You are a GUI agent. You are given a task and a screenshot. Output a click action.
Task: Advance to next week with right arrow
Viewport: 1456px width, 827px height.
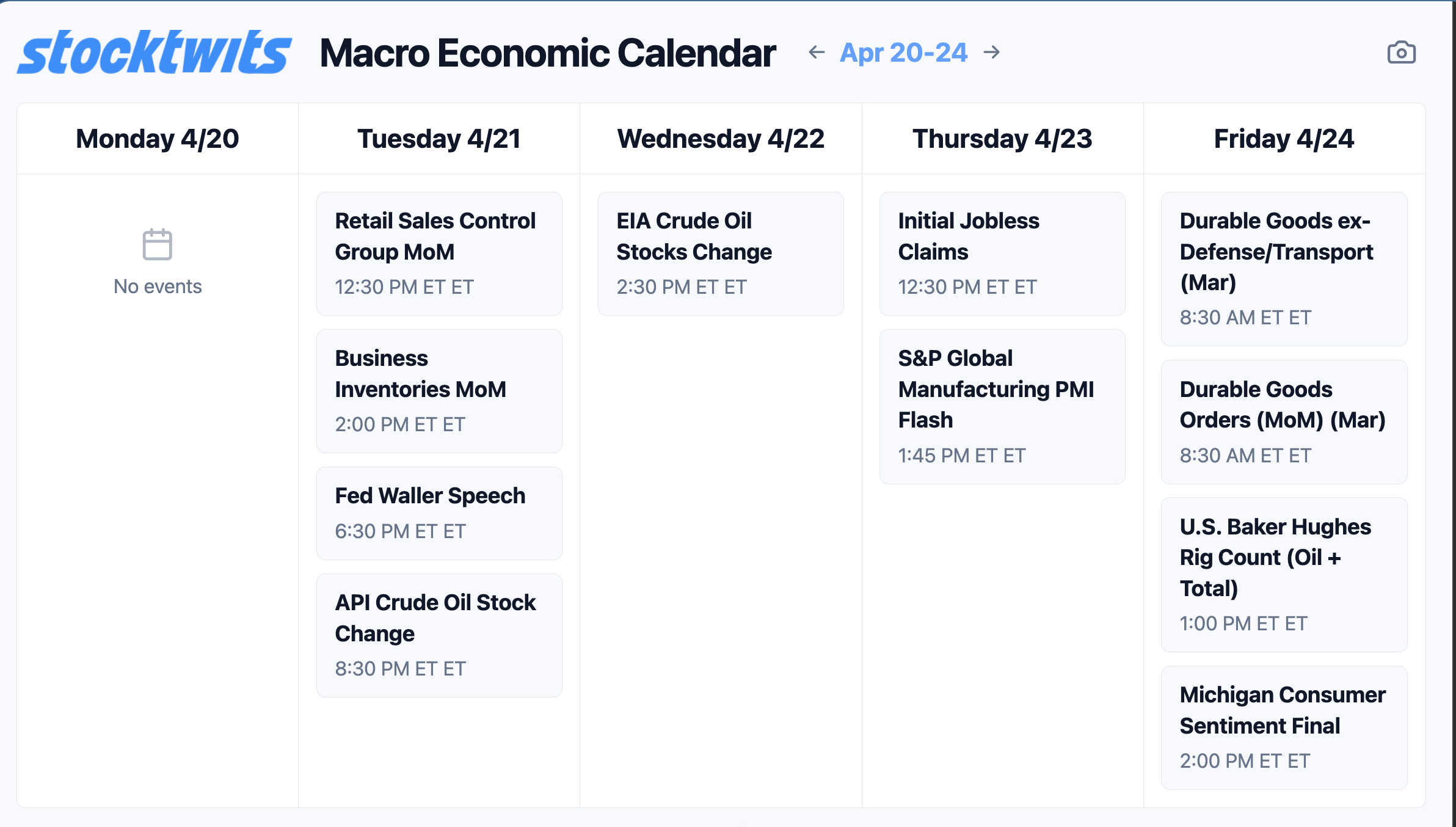tap(992, 53)
